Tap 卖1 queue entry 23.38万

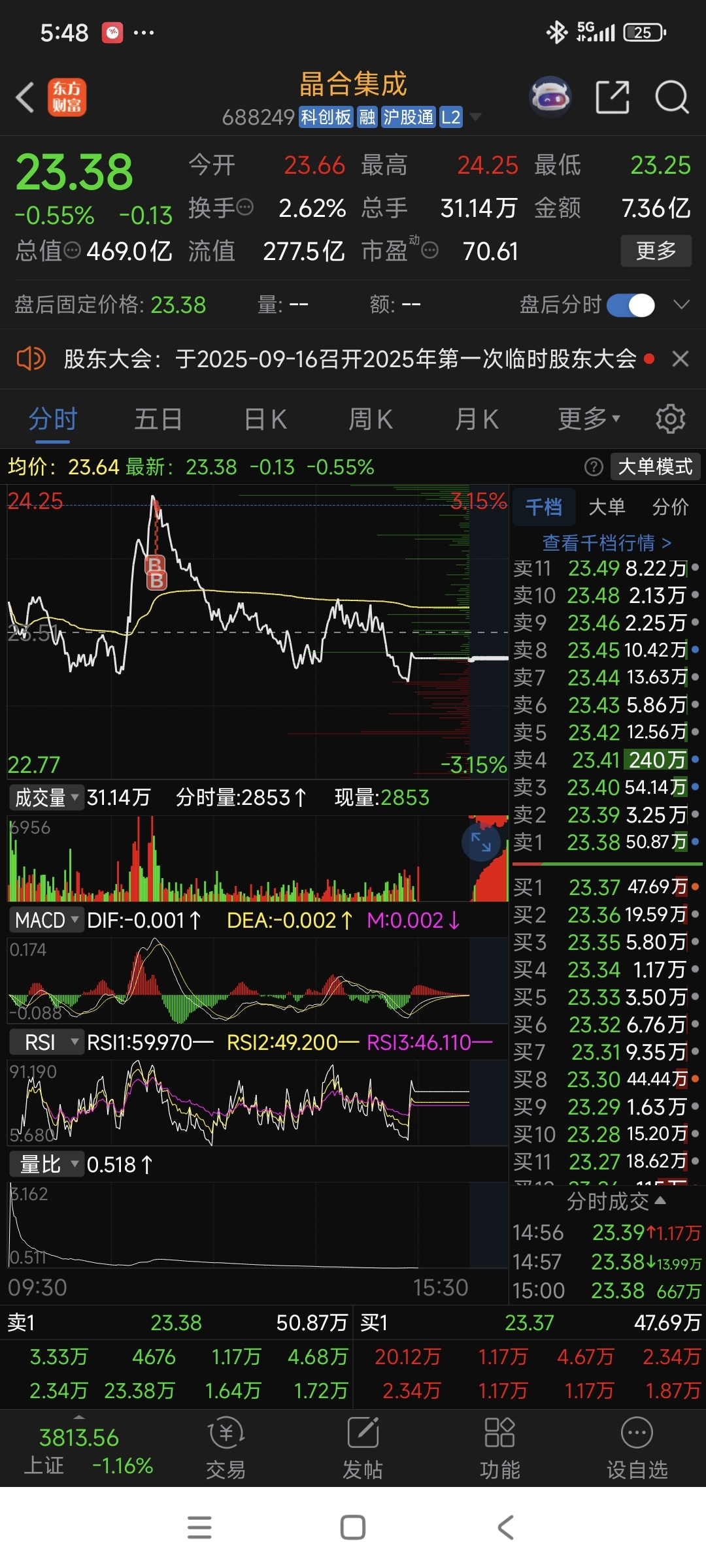(x=139, y=1390)
